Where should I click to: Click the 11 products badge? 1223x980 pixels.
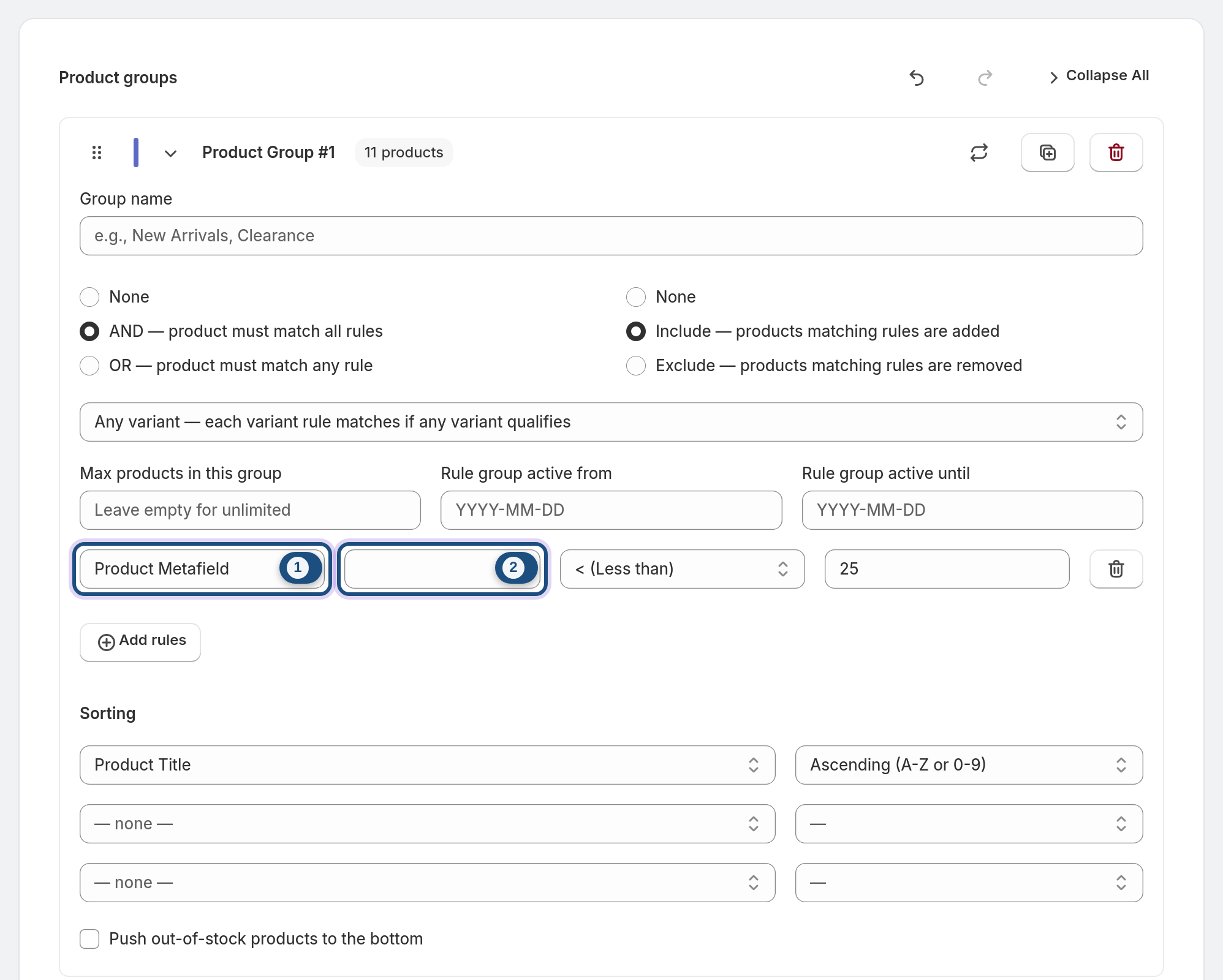pos(404,153)
